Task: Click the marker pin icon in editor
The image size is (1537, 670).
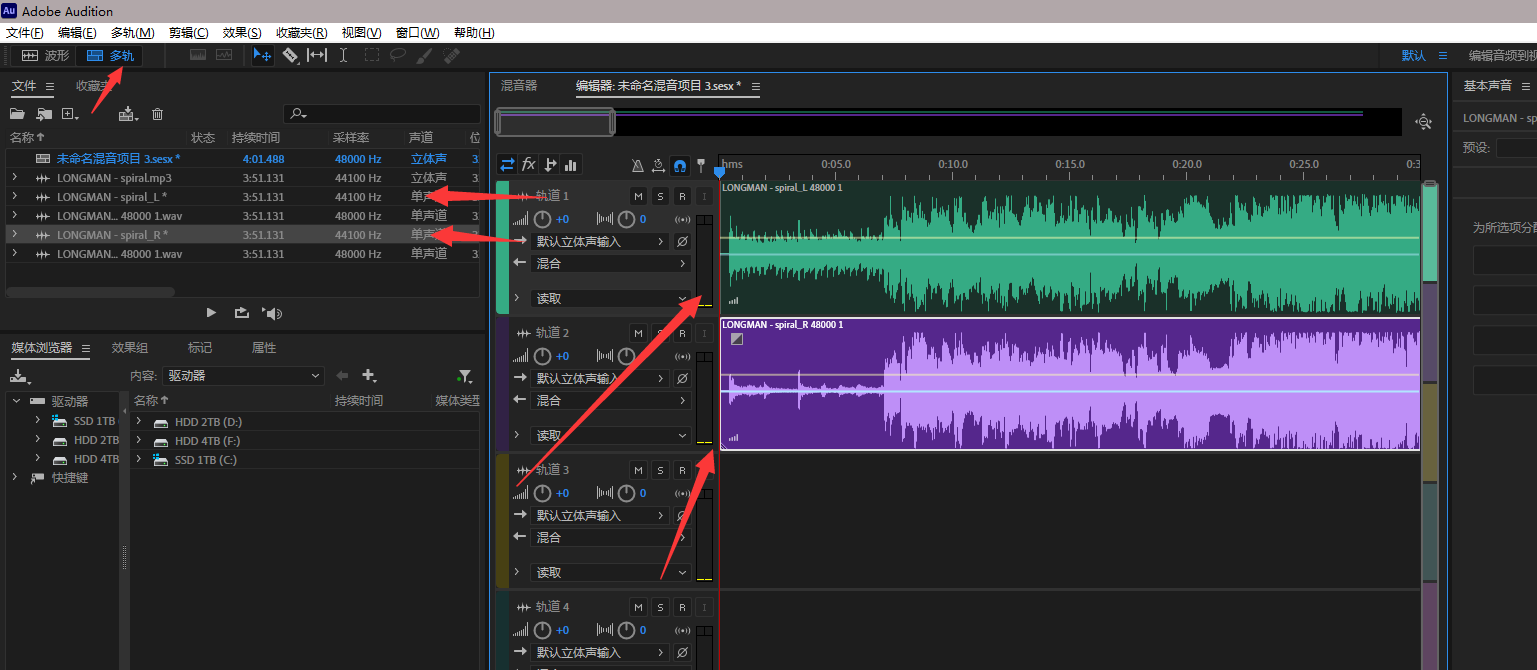Action: pyautogui.click(x=701, y=165)
